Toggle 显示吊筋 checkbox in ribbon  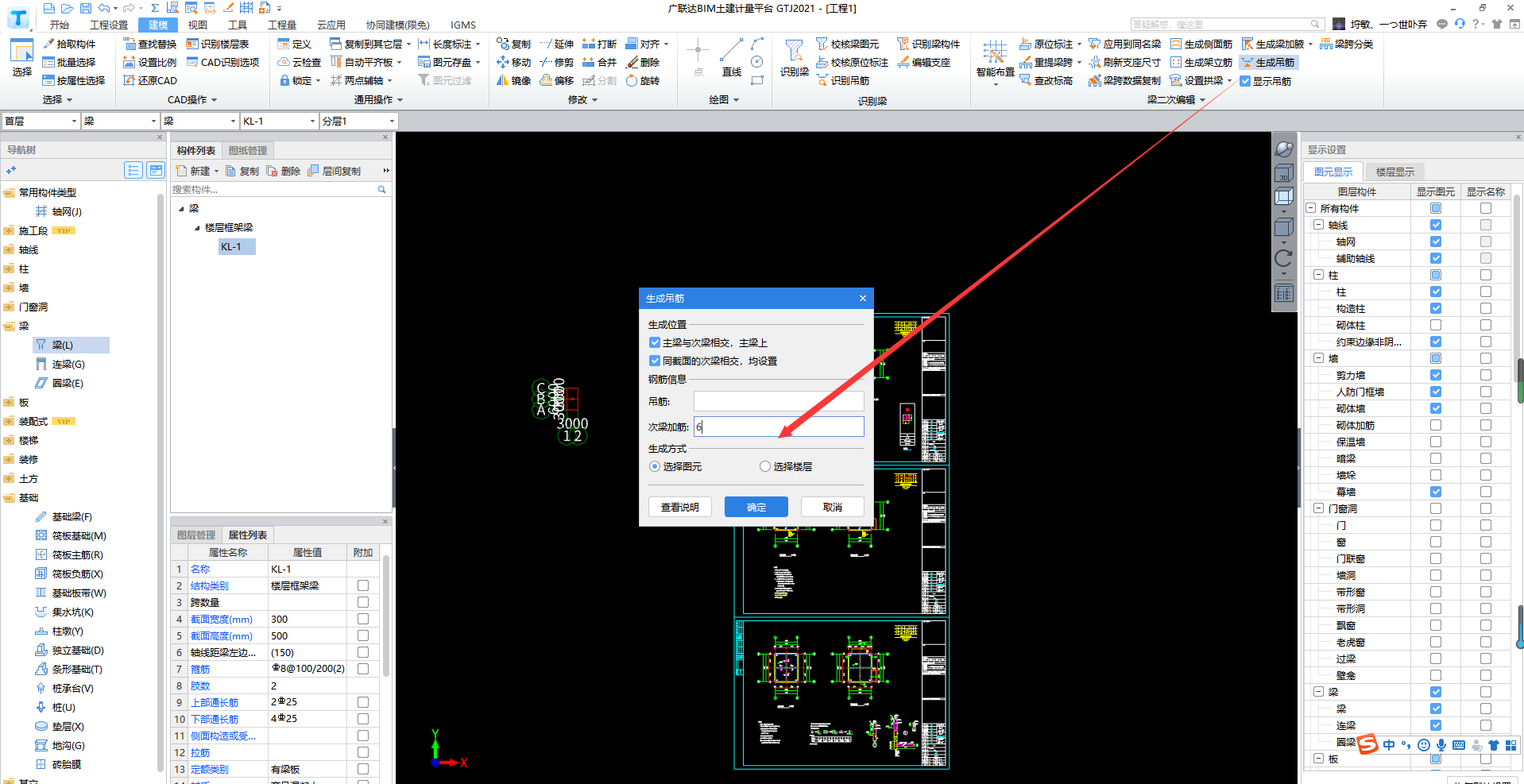click(x=1245, y=81)
